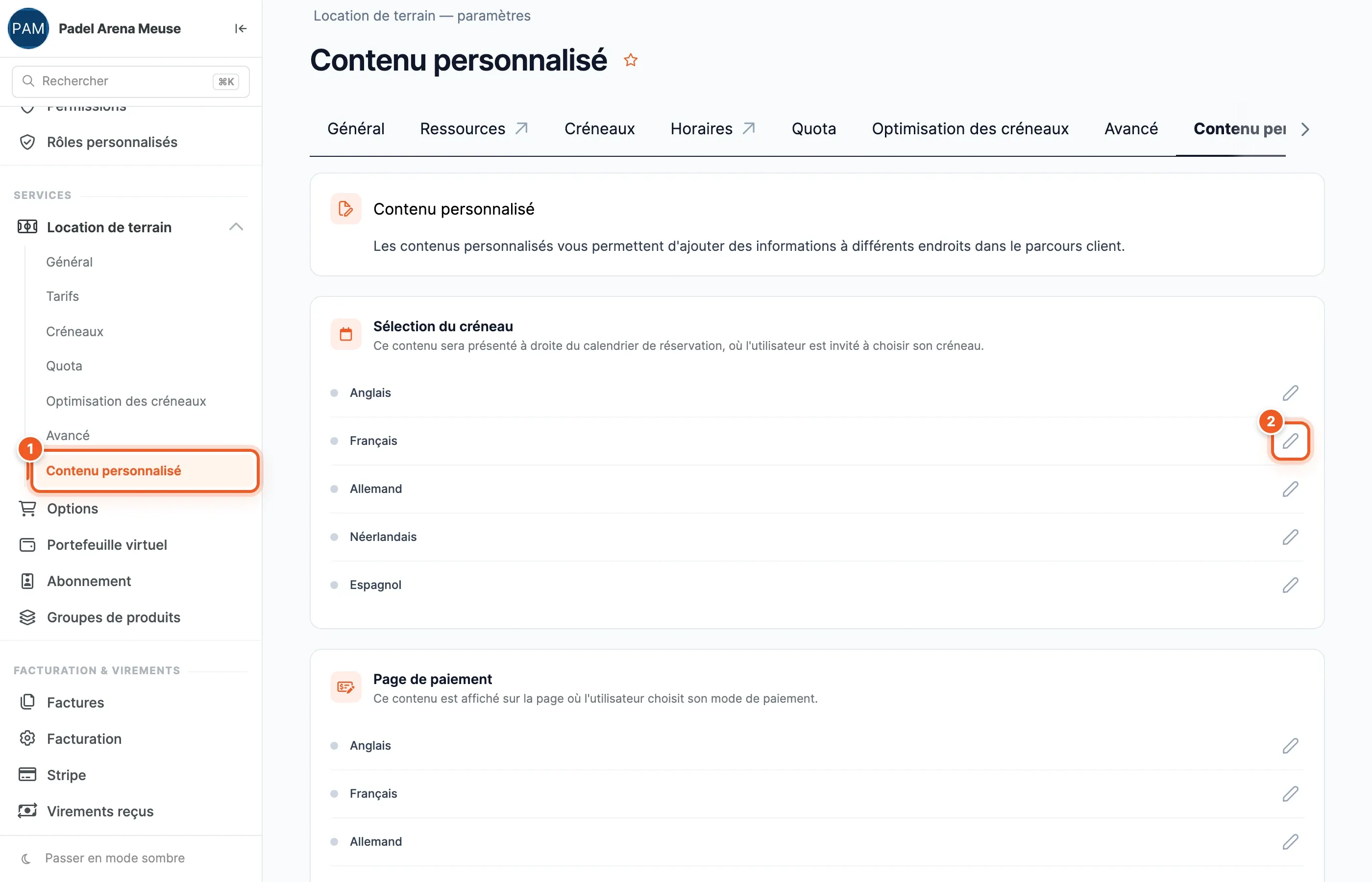Screen dimensions: 1372x882
Task: Open Stripe via the card icon
Action: [x=27, y=775]
